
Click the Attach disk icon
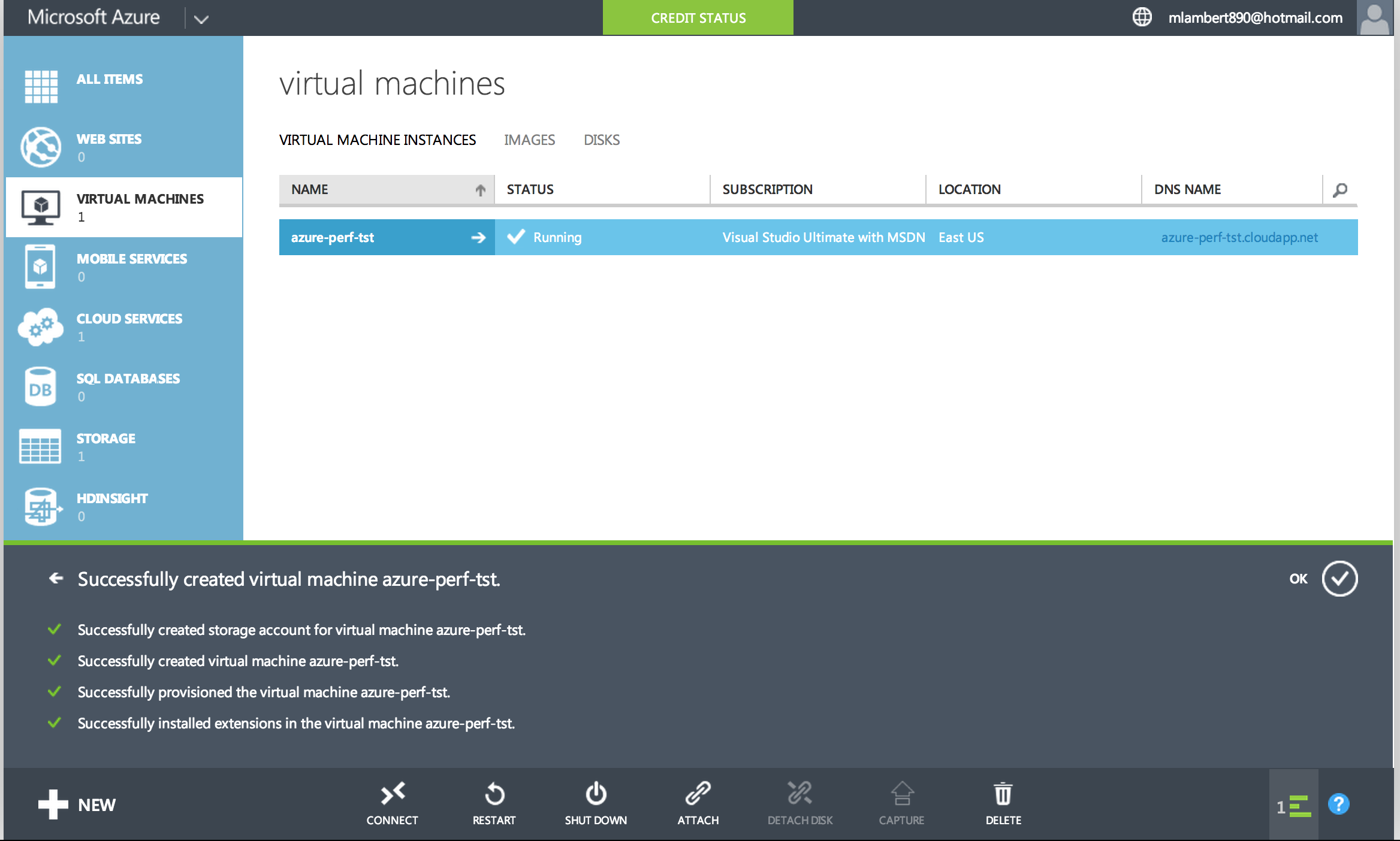[698, 794]
